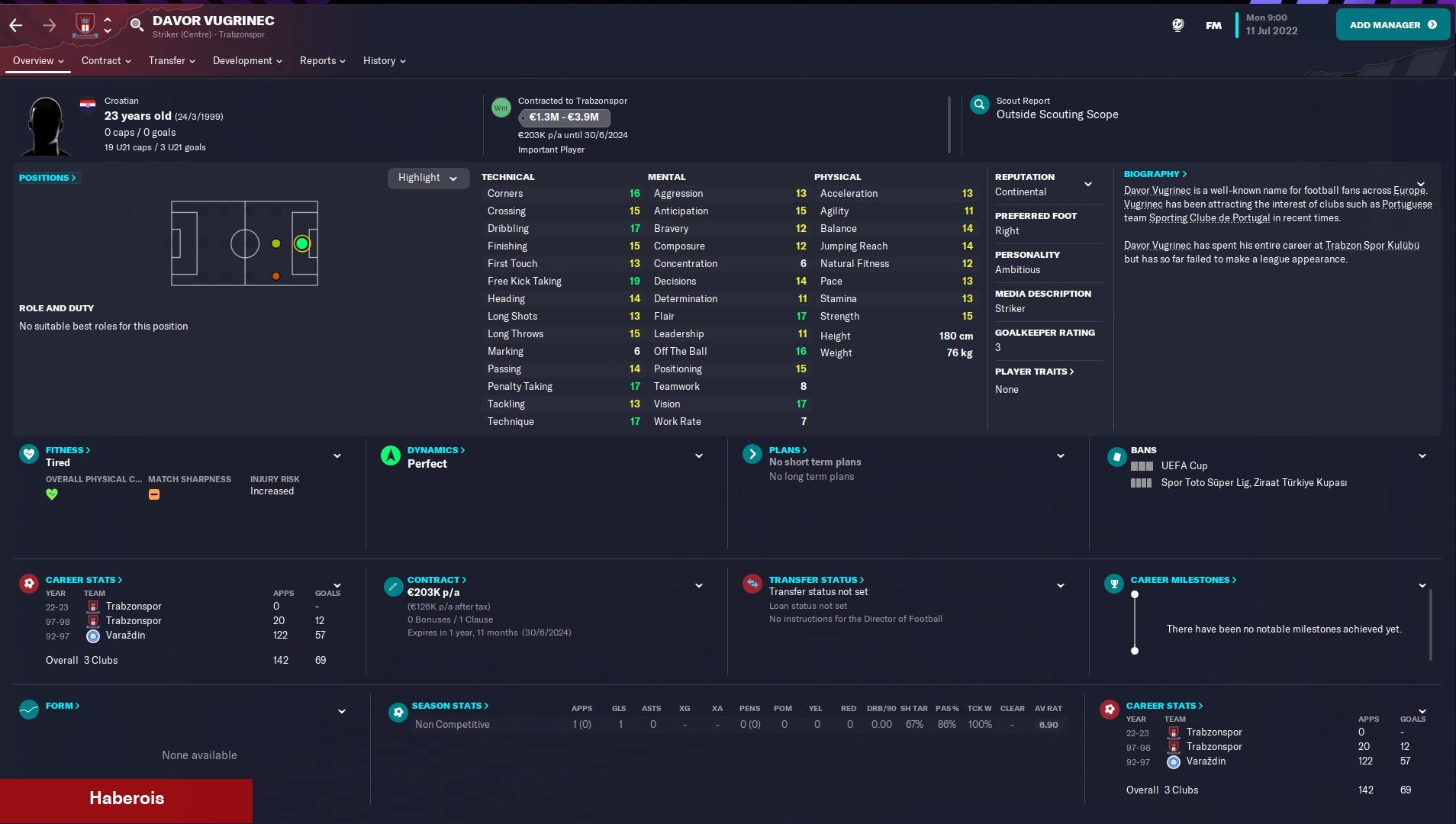Click the Scout Report magnifier icon
This screenshot has width=1456, height=824.
pos(979,105)
